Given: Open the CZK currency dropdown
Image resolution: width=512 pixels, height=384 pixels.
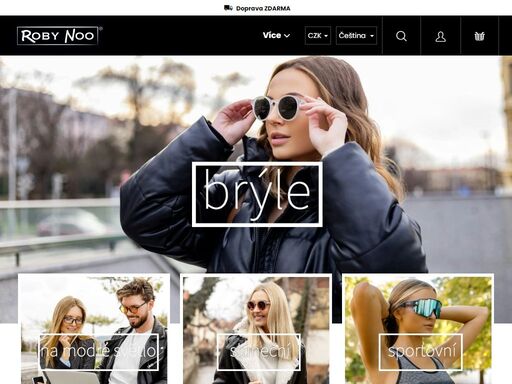Looking at the screenshot, I should (x=318, y=35).
